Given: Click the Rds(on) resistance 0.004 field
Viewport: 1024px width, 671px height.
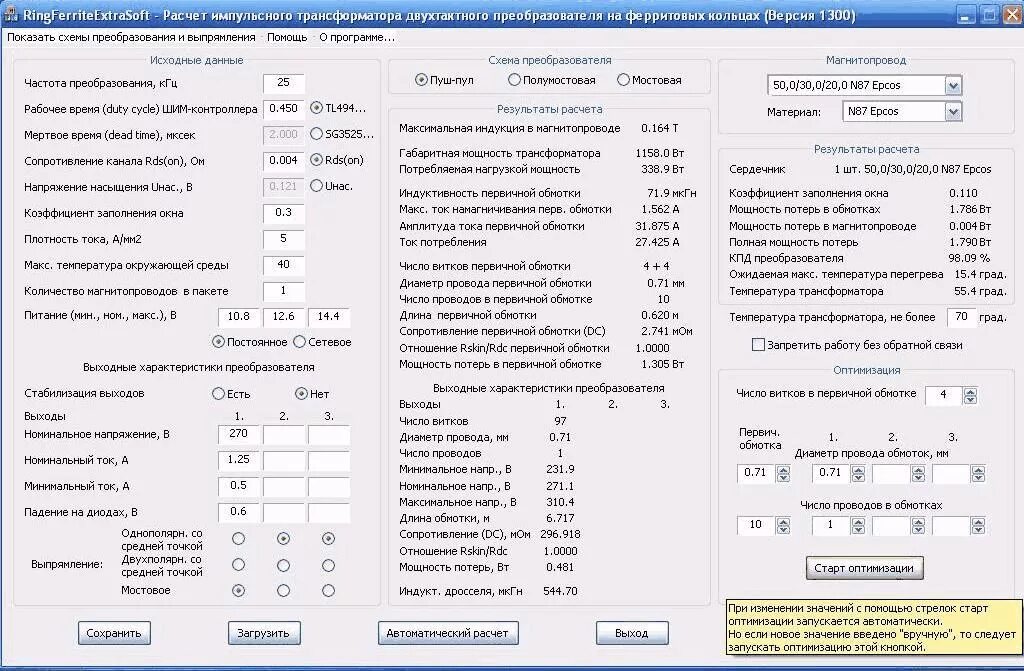Looking at the screenshot, I should click(x=283, y=160).
